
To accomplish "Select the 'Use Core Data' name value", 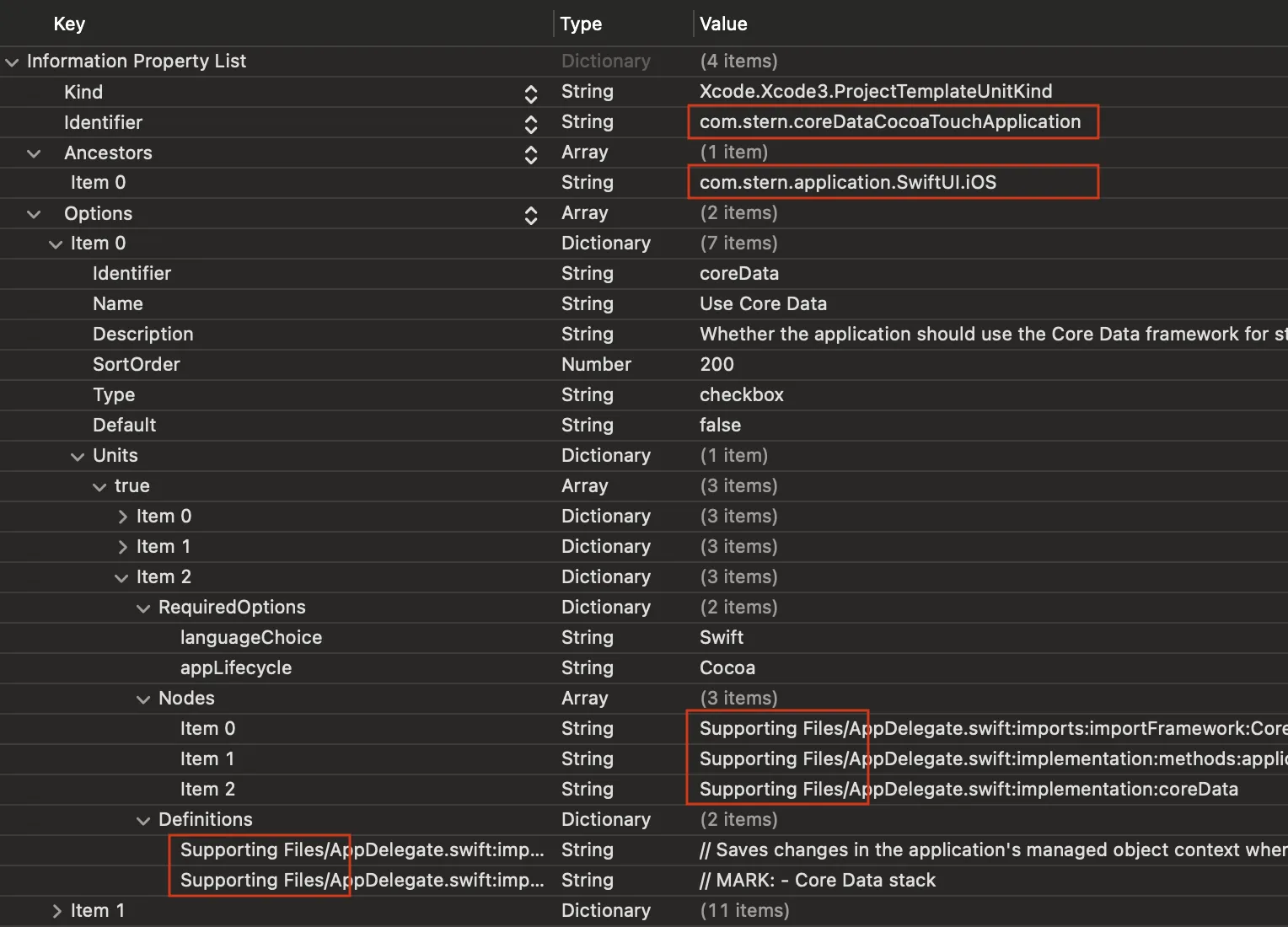I will pyautogui.click(x=763, y=303).
